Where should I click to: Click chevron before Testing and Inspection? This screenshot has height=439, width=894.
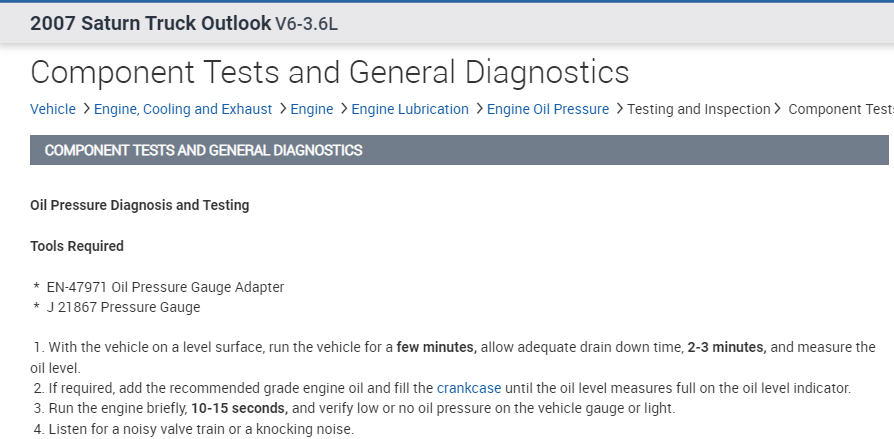(619, 109)
